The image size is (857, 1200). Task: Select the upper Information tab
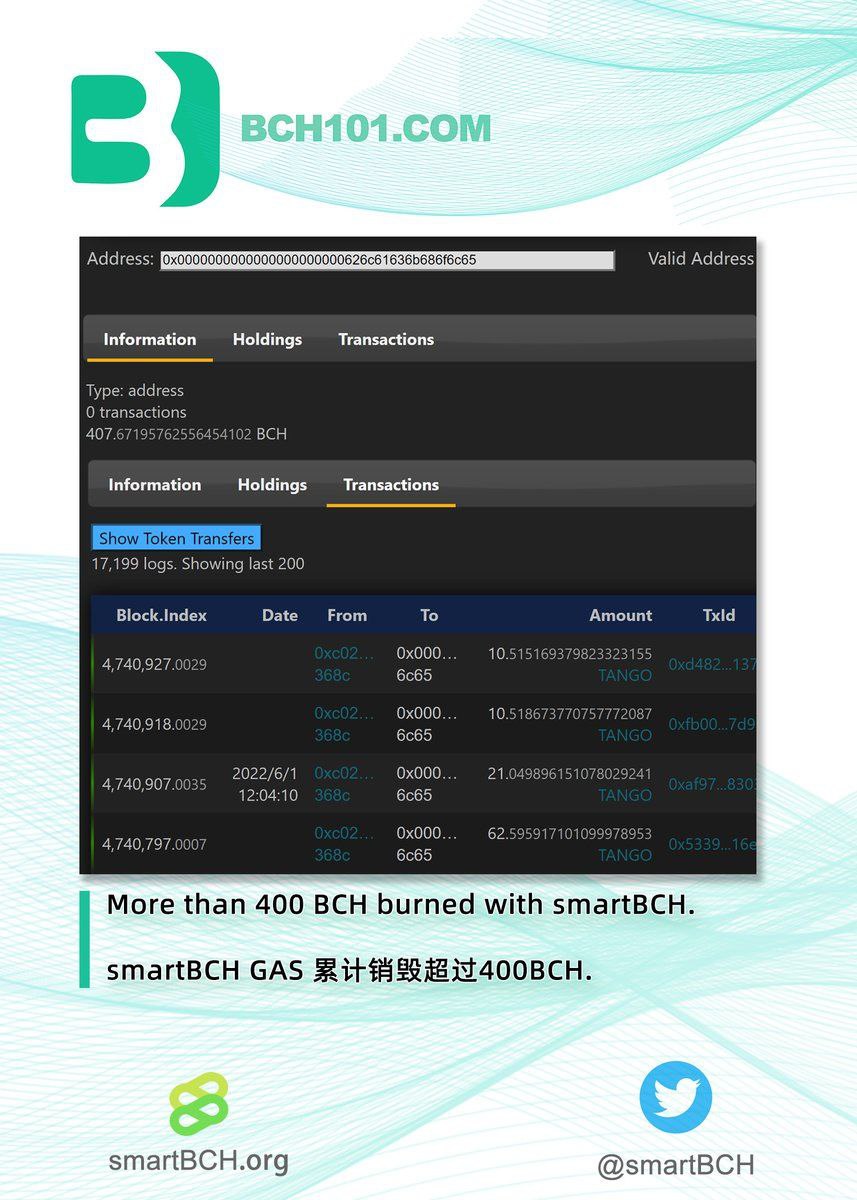(150, 339)
